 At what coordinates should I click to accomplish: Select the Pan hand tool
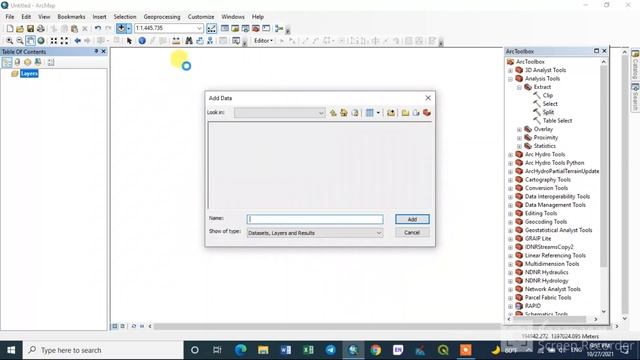point(30,41)
